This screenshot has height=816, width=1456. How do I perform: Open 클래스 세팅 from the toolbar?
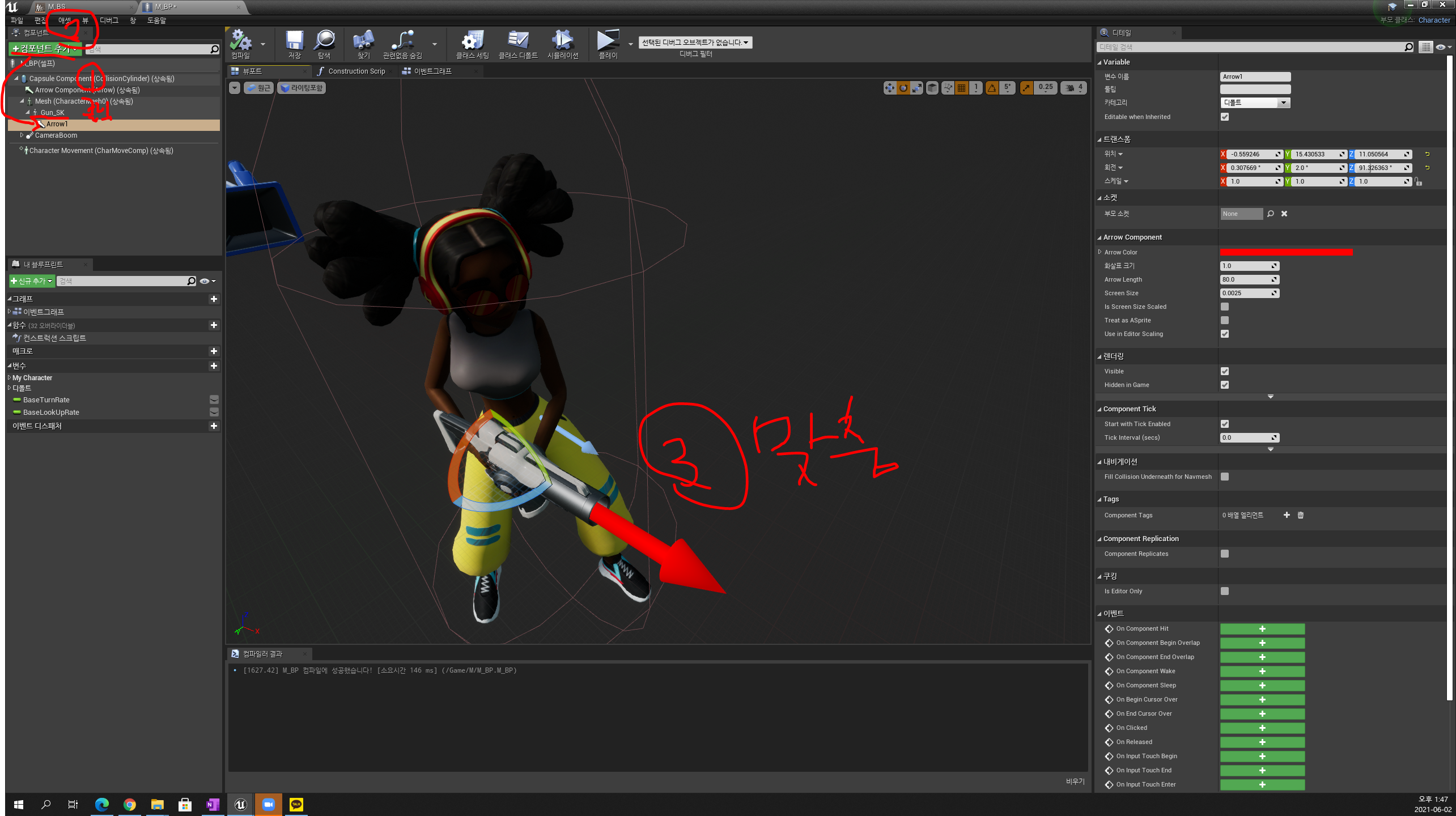(x=472, y=44)
